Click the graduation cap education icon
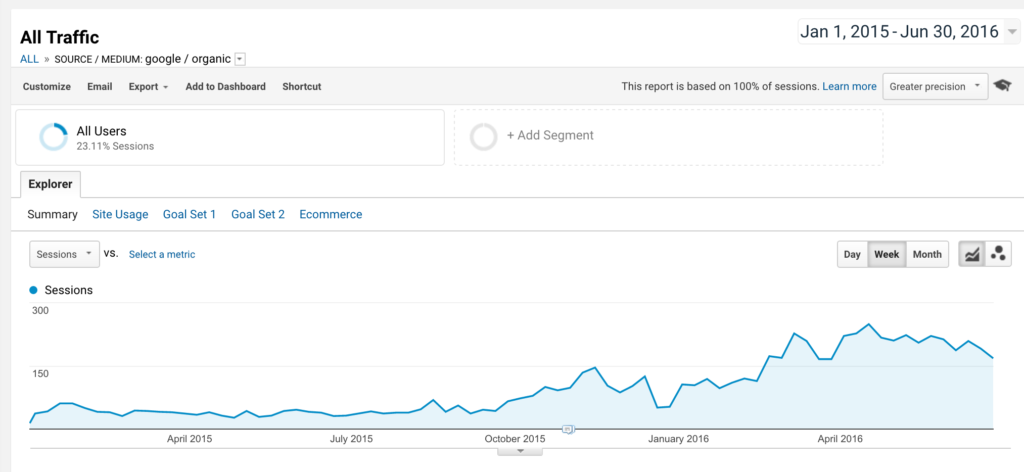The width and height of the screenshot is (1024, 472). (x=1002, y=86)
